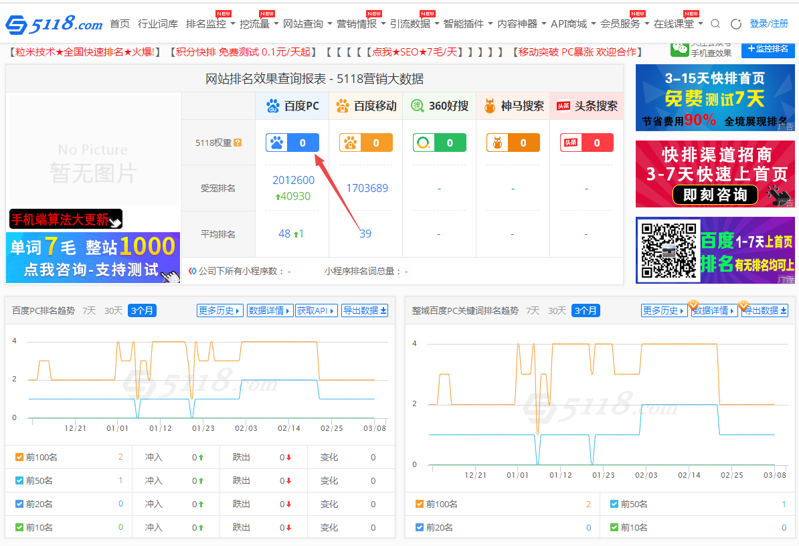Image resolution: width=799 pixels, height=546 pixels.
Task: Click the 360 search green weight badge
Action: coord(439,143)
